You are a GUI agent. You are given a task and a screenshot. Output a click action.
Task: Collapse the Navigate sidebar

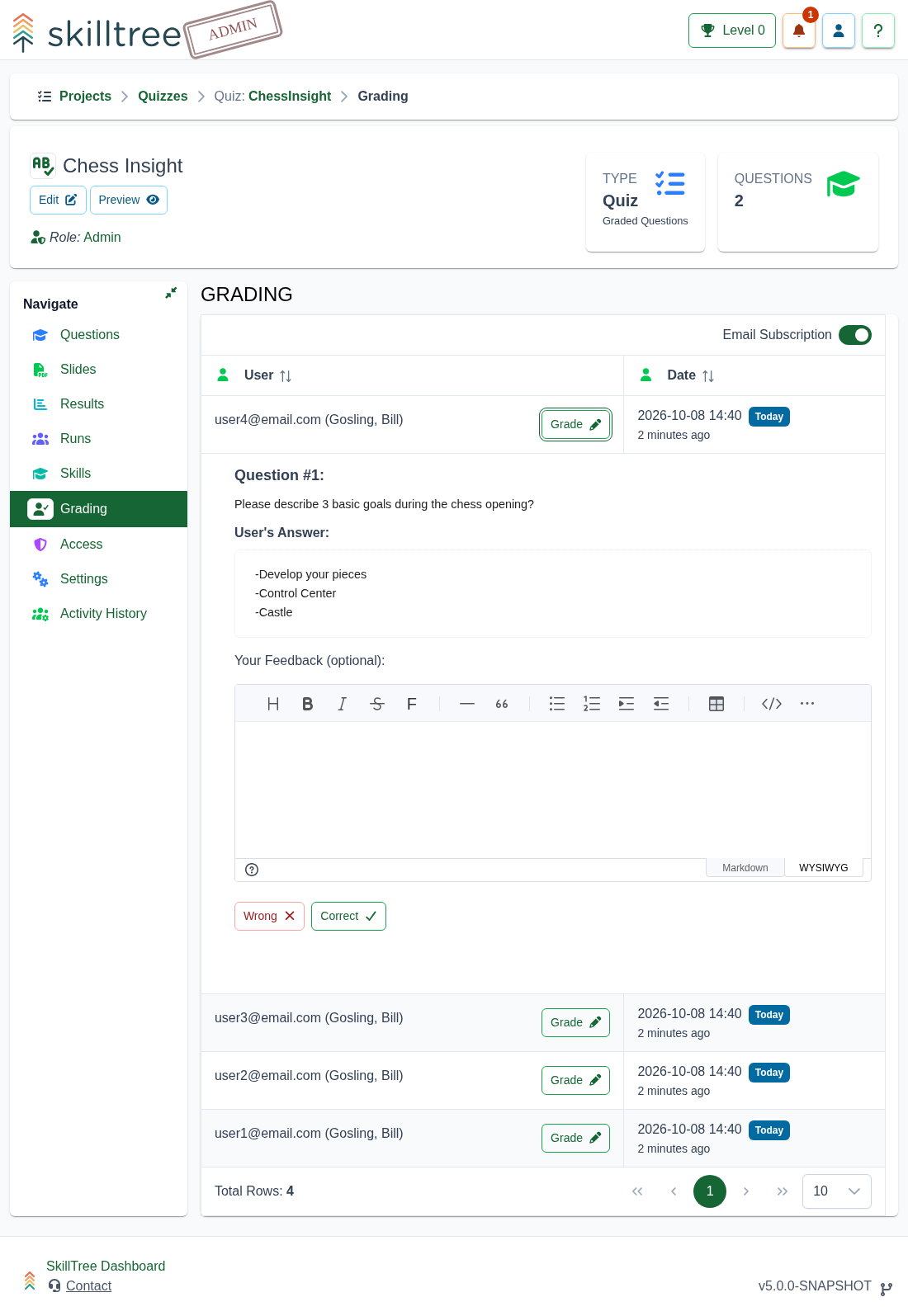171,293
